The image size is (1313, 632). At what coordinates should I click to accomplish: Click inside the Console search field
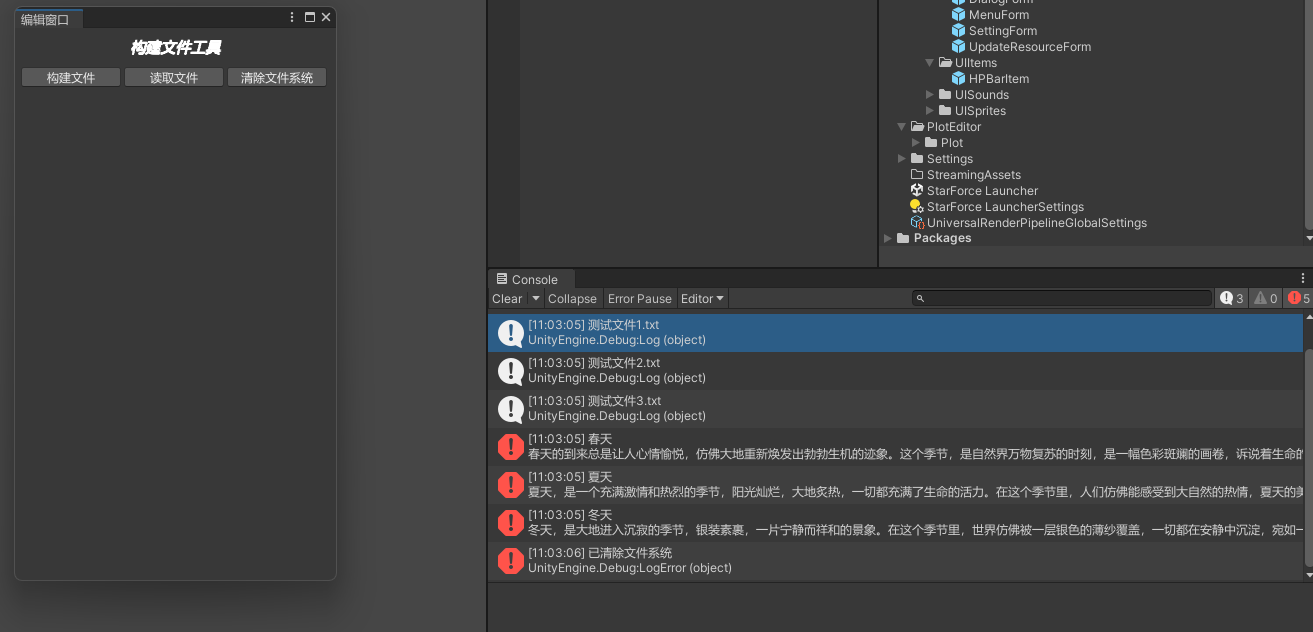(x=1060, y=297)
